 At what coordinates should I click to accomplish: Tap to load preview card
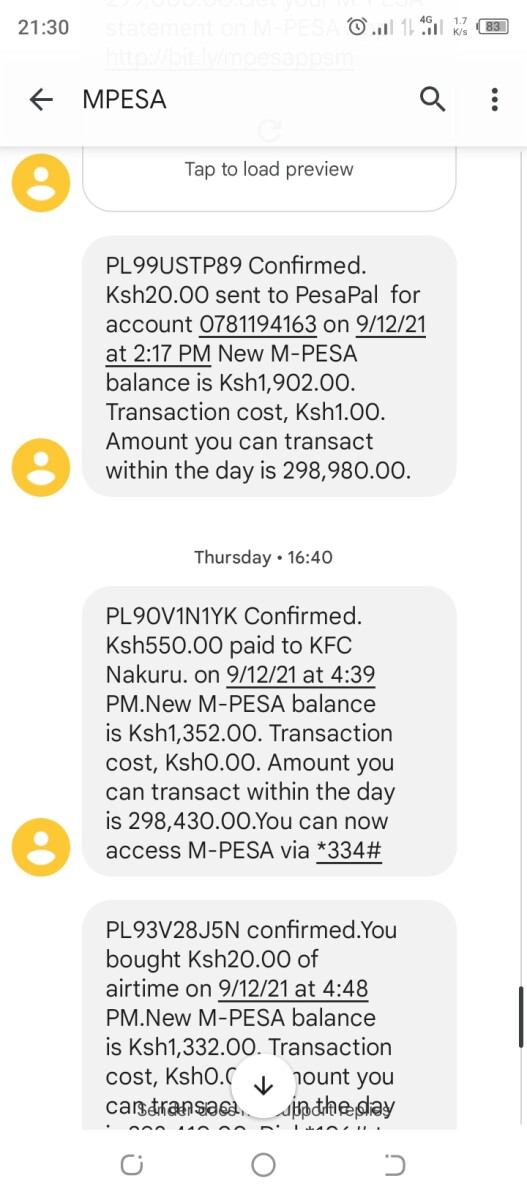coord(269,178)
